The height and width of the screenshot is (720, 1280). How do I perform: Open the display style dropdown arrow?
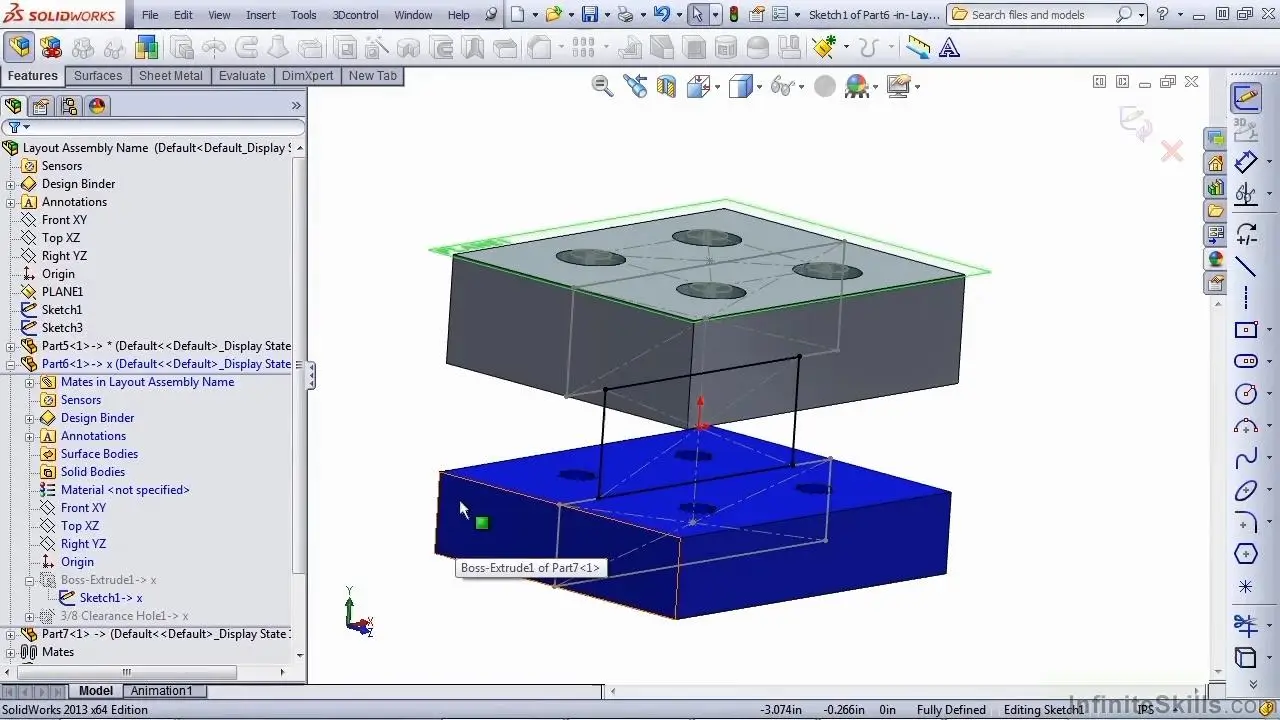pos(759,87)
